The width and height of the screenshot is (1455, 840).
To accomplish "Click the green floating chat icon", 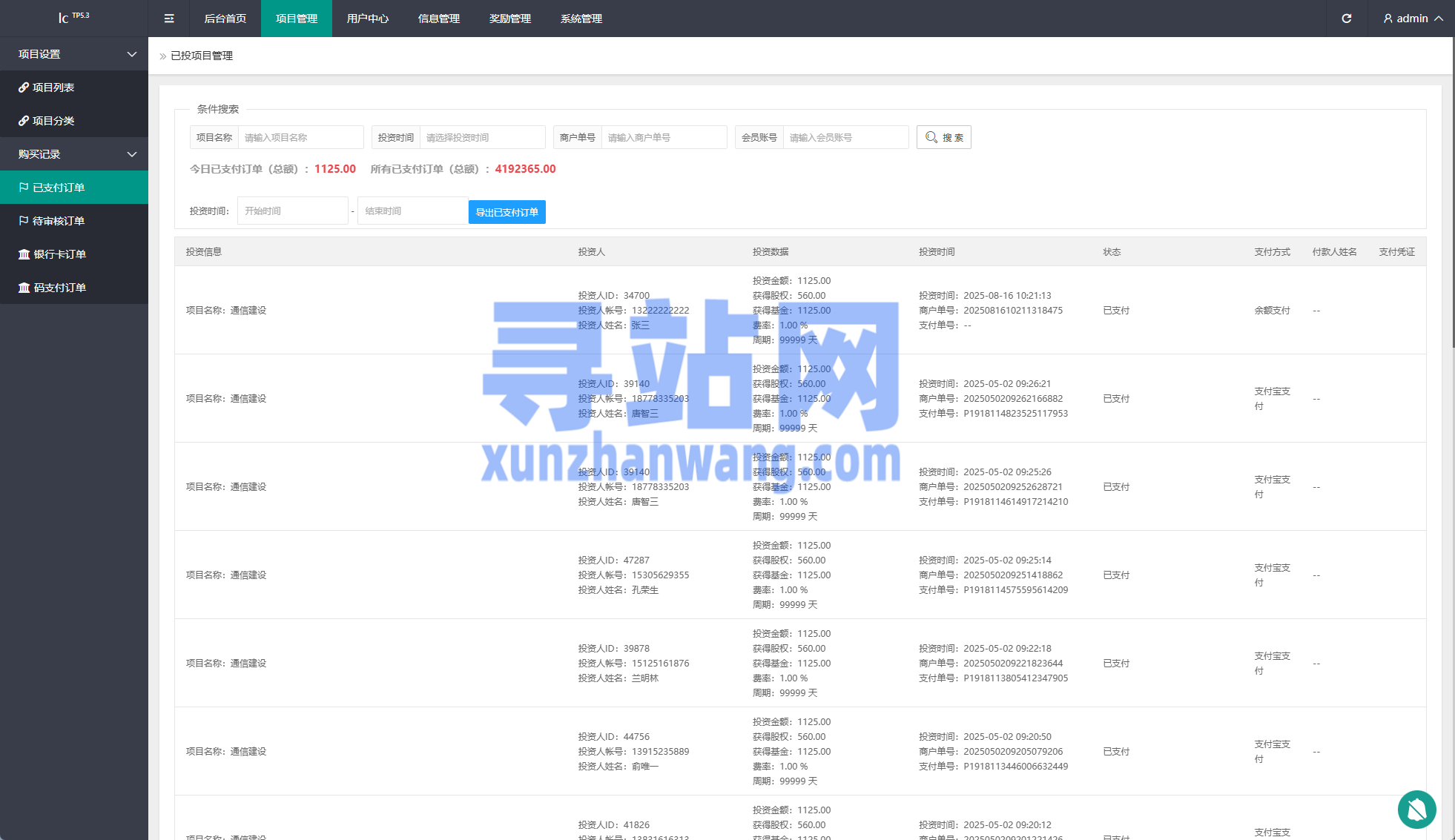I will click(1416, 809).
